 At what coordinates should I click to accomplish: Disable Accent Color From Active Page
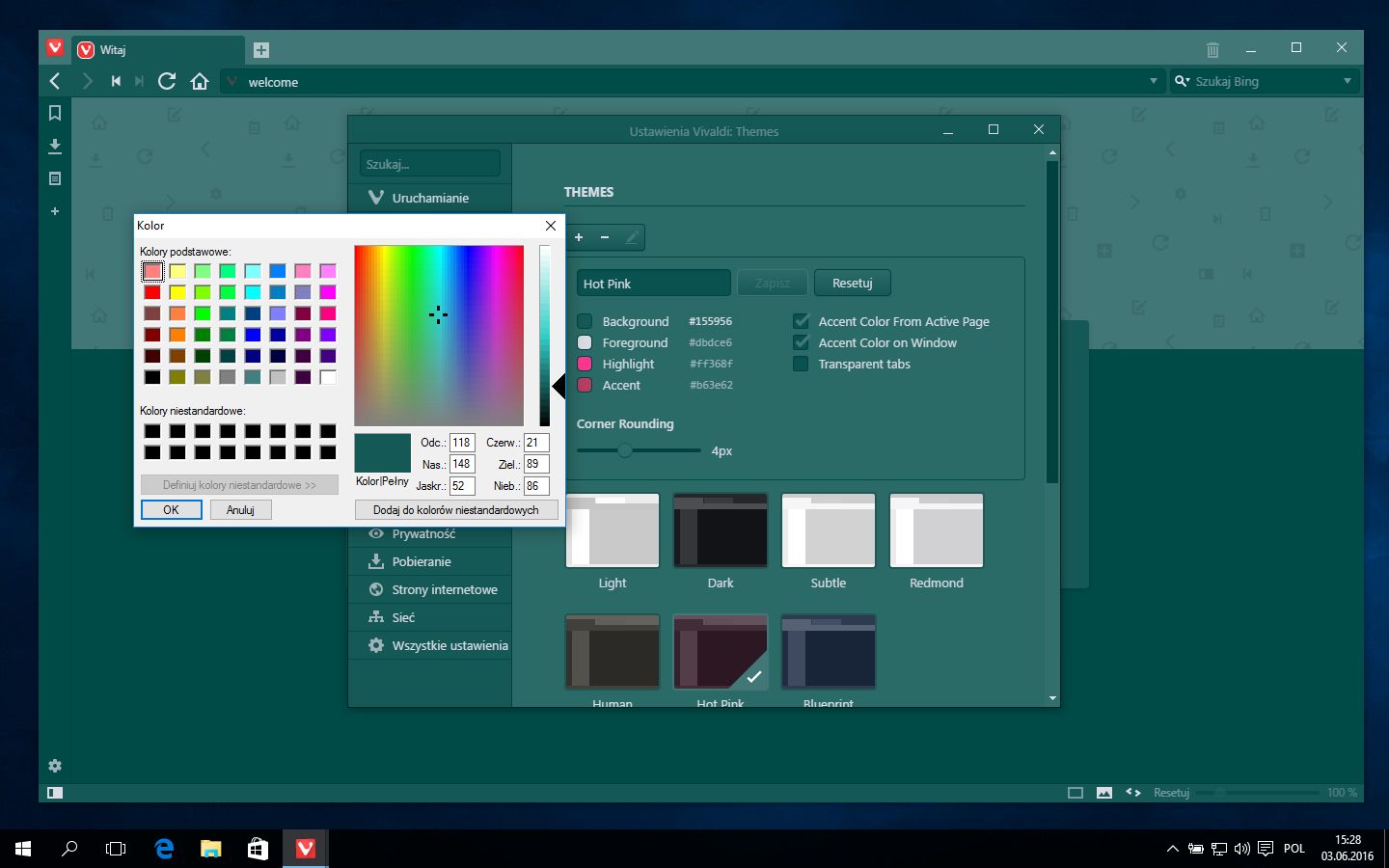click(x=801, y=321)
